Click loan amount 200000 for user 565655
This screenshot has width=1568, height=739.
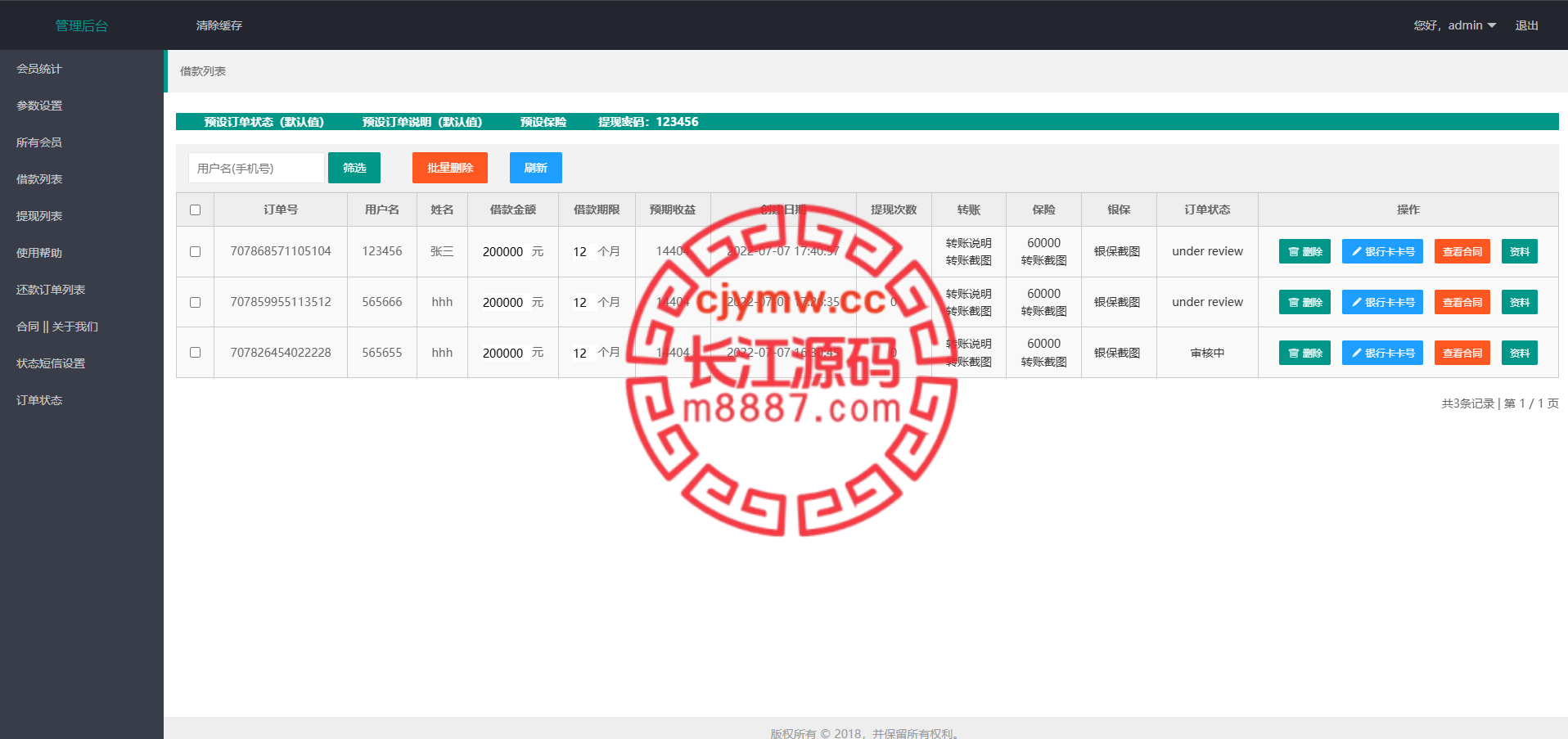click(502, 353)
